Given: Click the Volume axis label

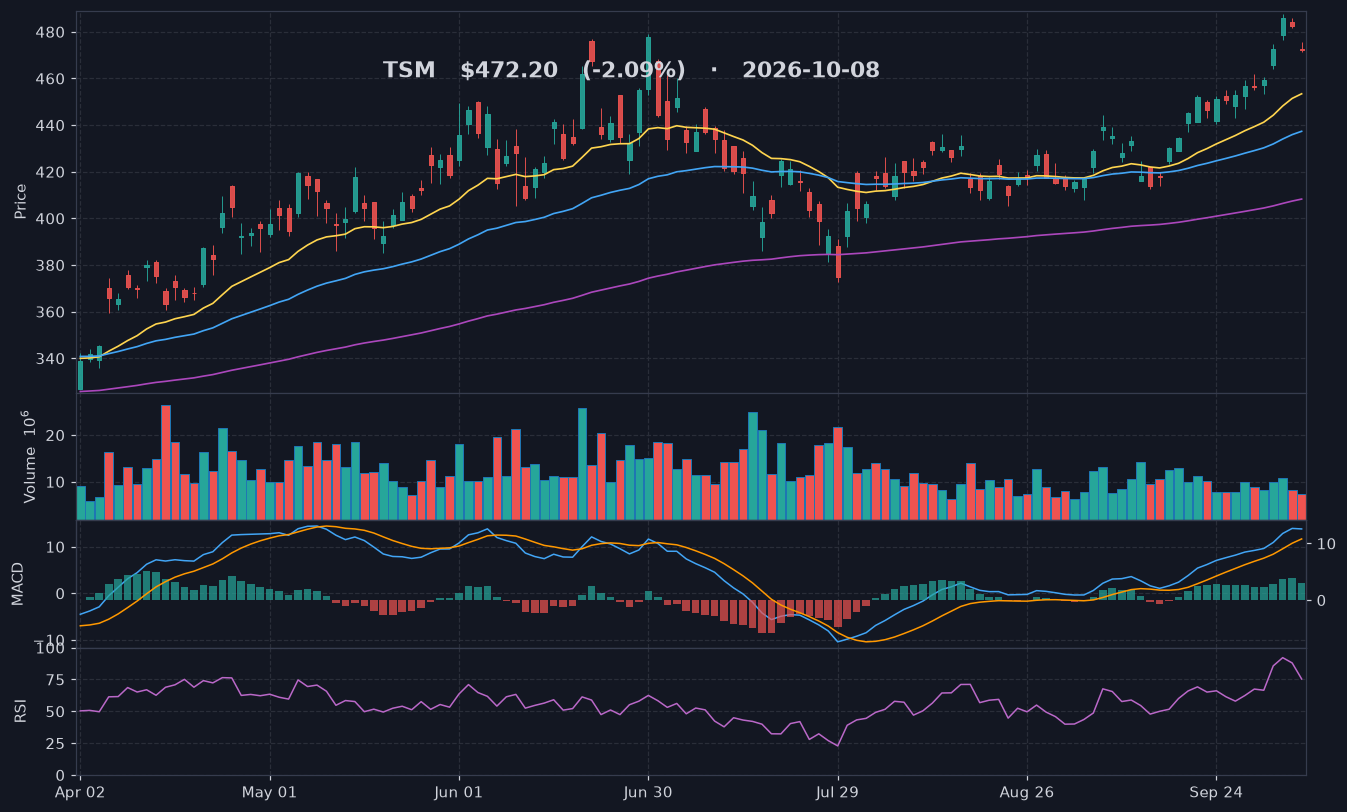Looking at the screenshot, I should point(30,456).
